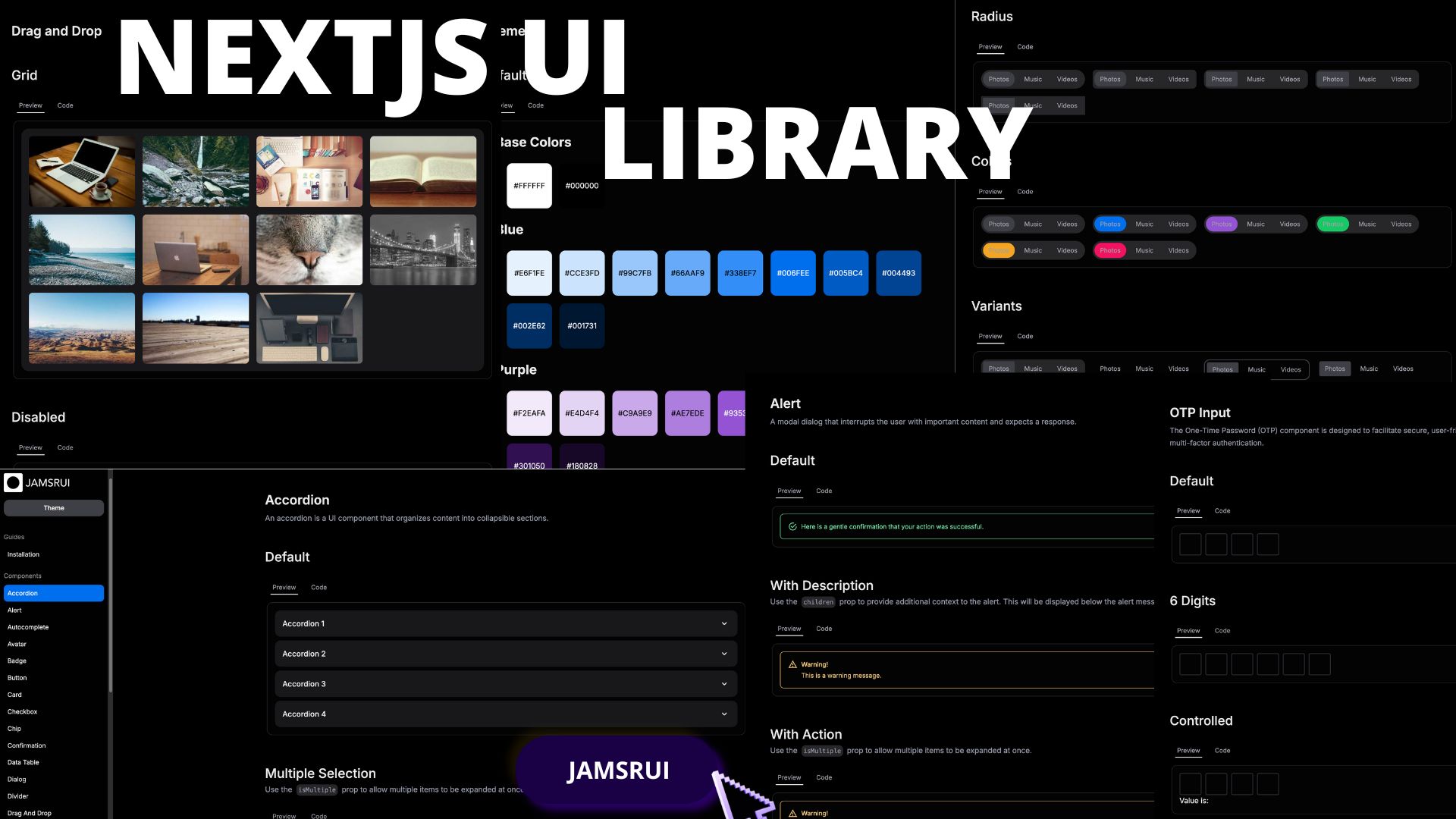Screen dimensions: 1456x819
Task: Click the JAMSRUI logo icon in the sidebar
Action: tap(13, 482)
